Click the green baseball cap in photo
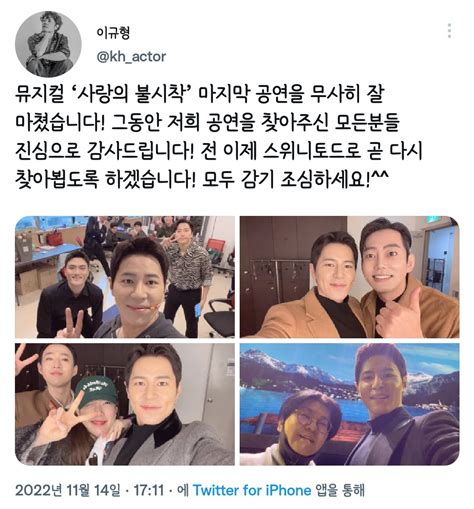Image resolution: width=474 pixels, height=509 pixels. coord(97,390)
